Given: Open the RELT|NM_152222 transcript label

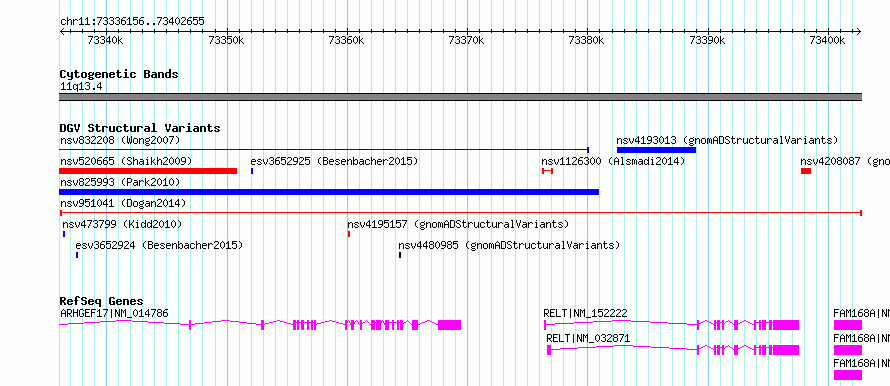Looking at the screenshot, I should pyautogui.click(x=585, y=313).
